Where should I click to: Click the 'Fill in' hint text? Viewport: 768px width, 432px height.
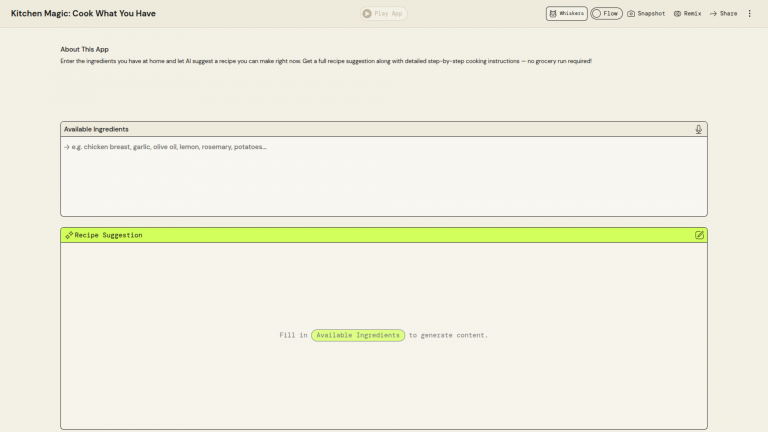click(293, 335)
